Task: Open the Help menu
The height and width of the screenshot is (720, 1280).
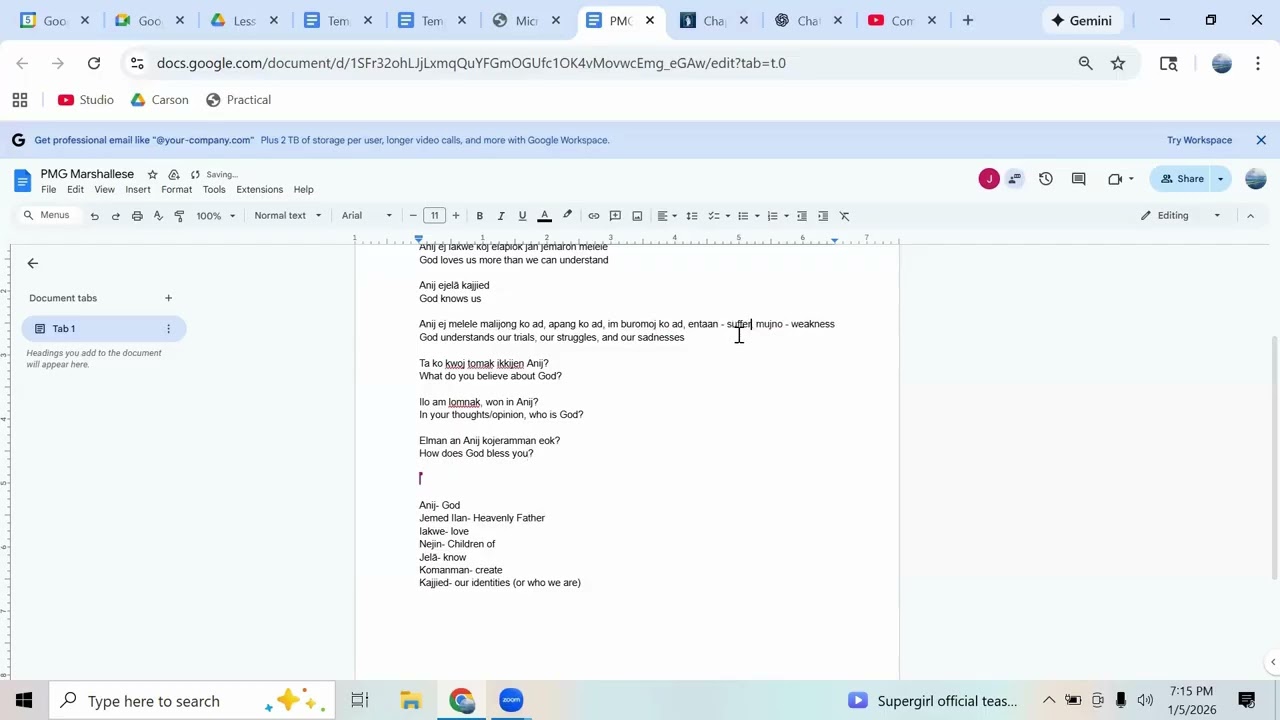Action: click(x=303, y=190)
